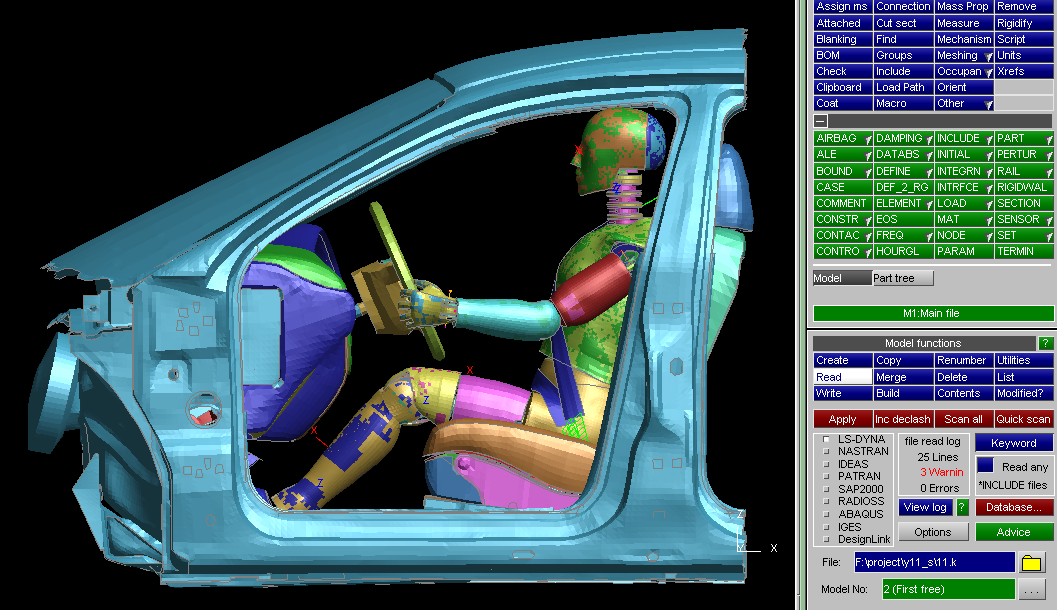
Task: Click the Model functions help question mark
Action: coord(1045,343)
